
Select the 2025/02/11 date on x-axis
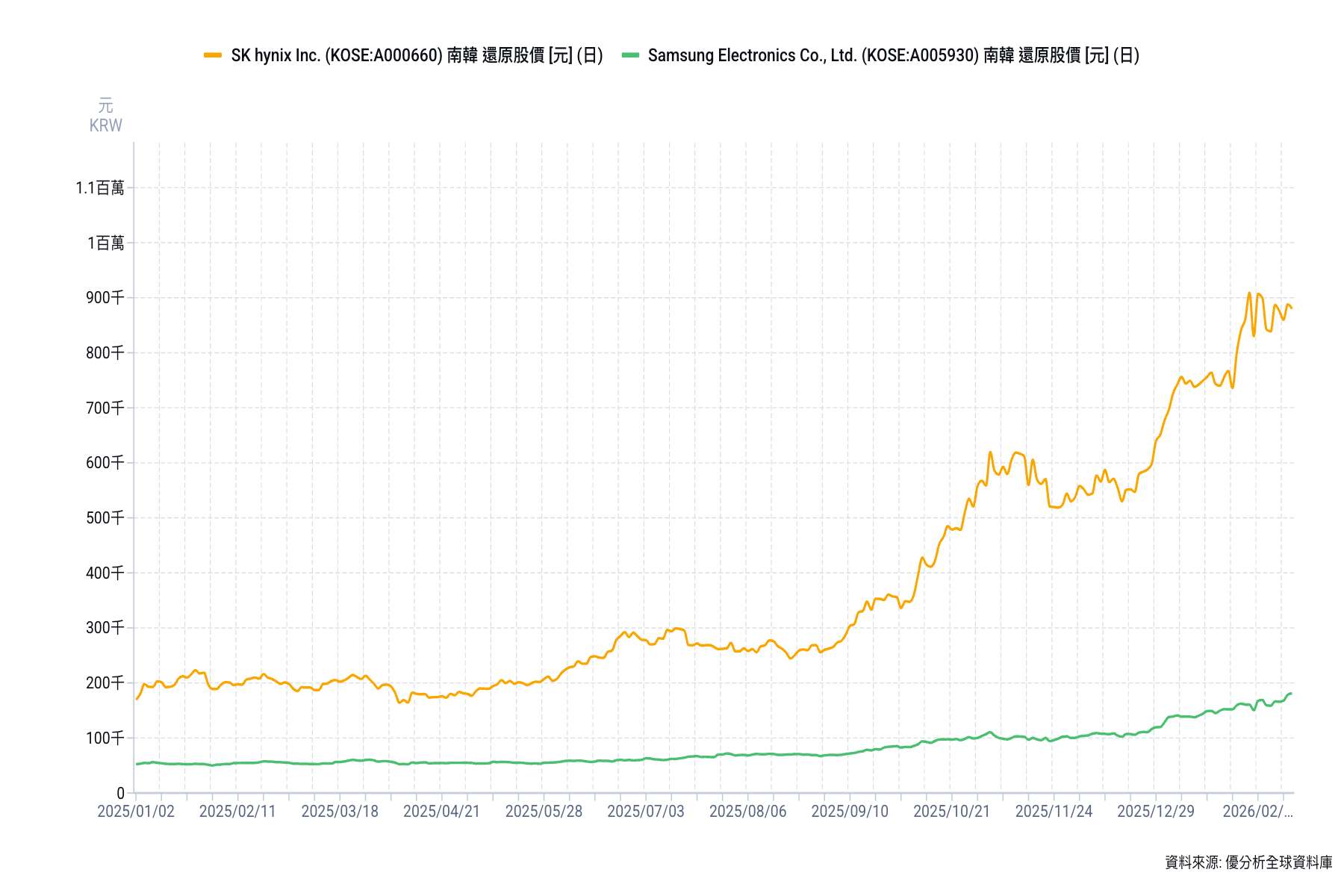[x=237, y=812]
